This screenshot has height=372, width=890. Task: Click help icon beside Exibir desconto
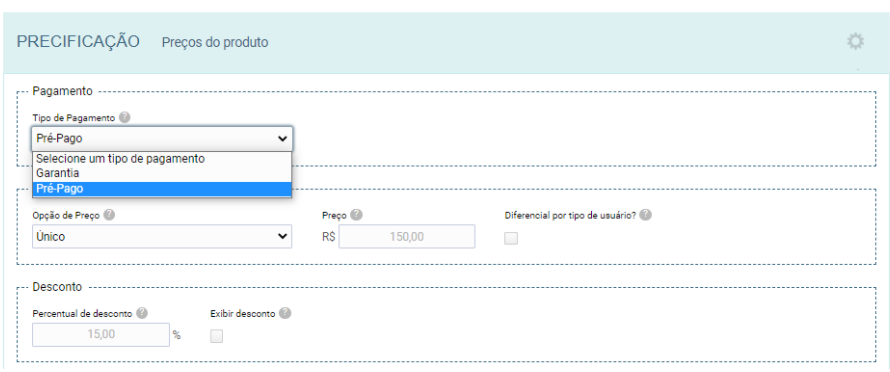(285, 313)
